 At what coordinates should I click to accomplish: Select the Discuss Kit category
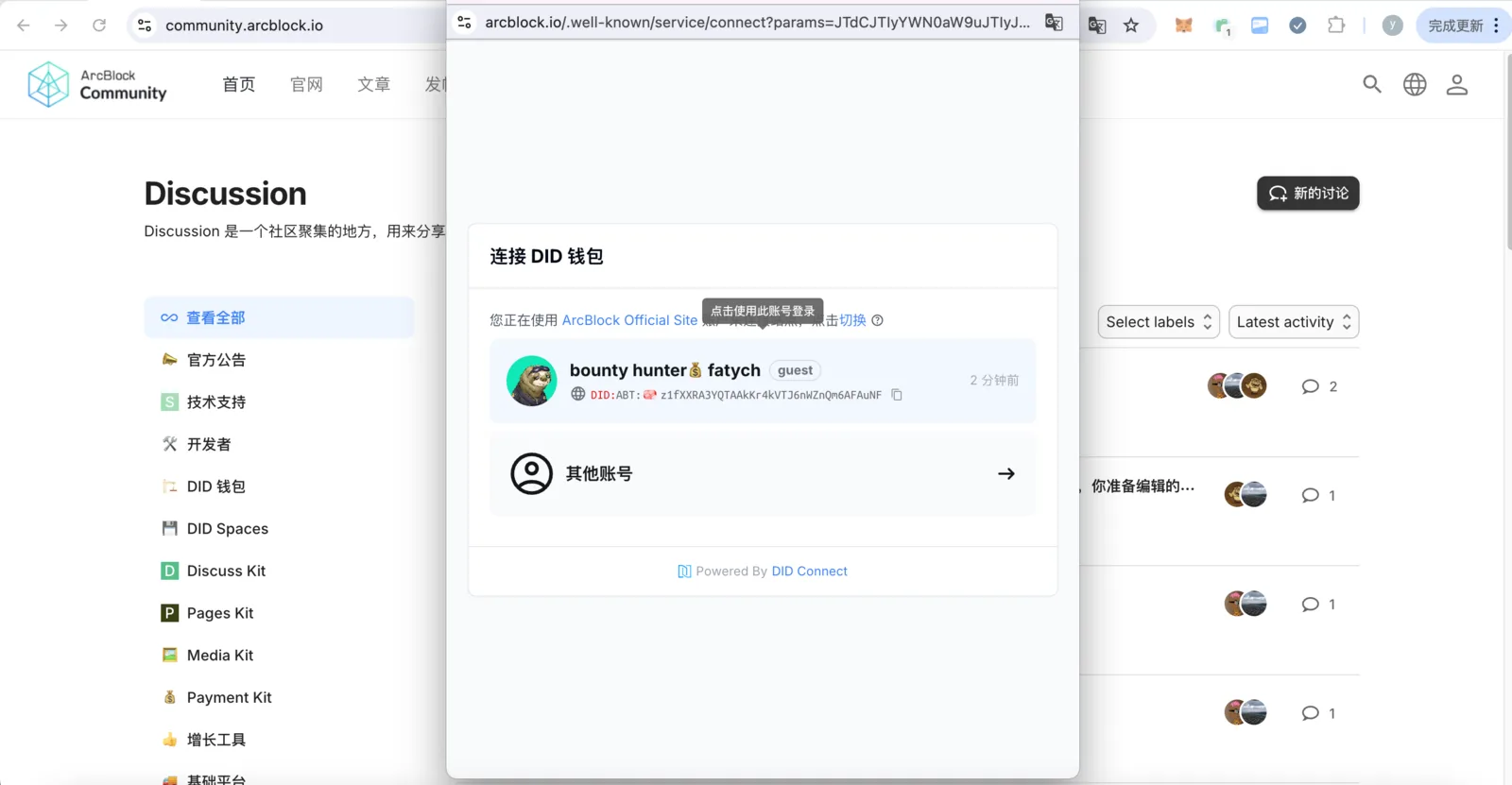[279, 571]
